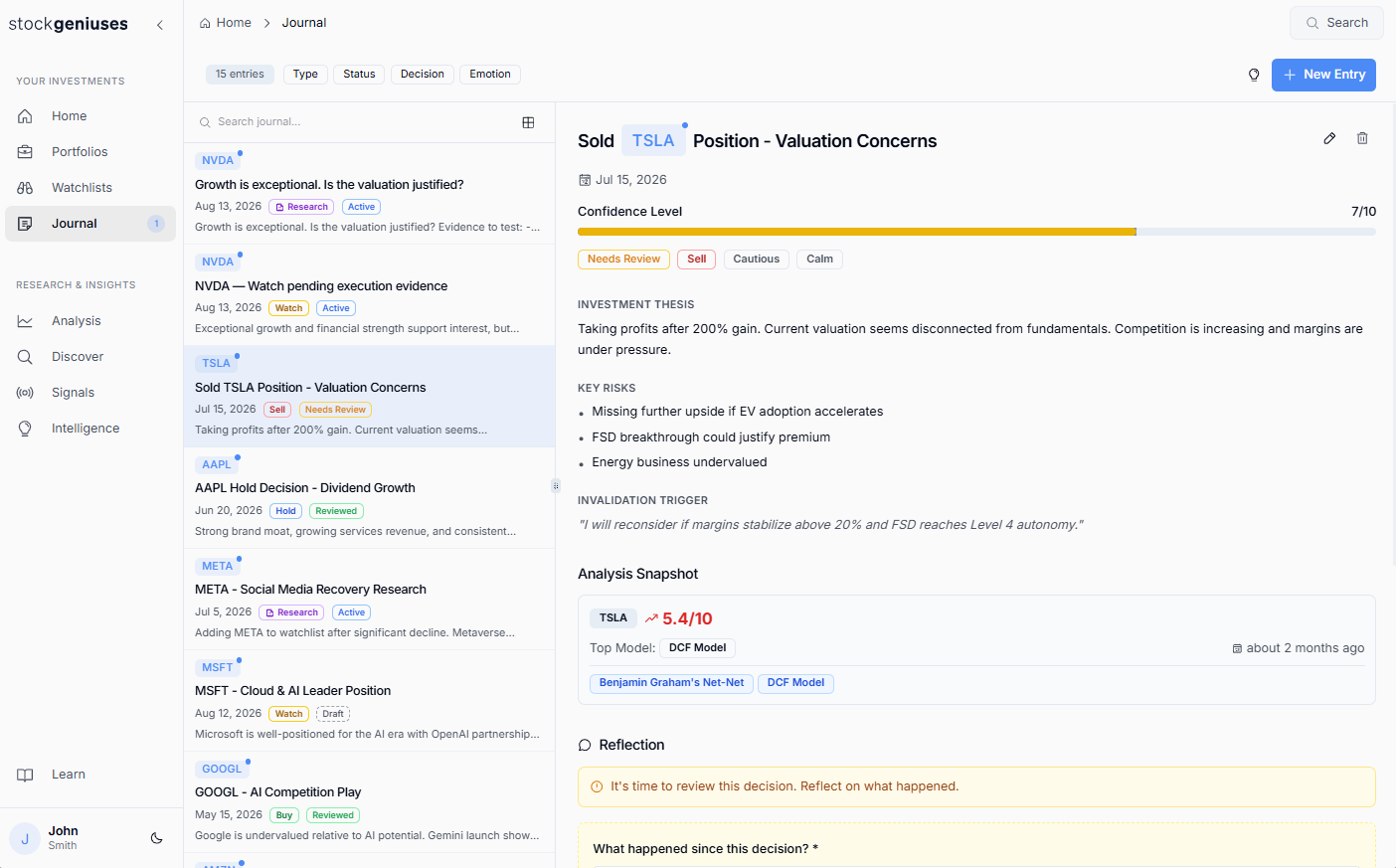Click the AAPL ticker badge in the list
Screen dimensions: 1396x868
pyautogui.click(x=217, y=464)
